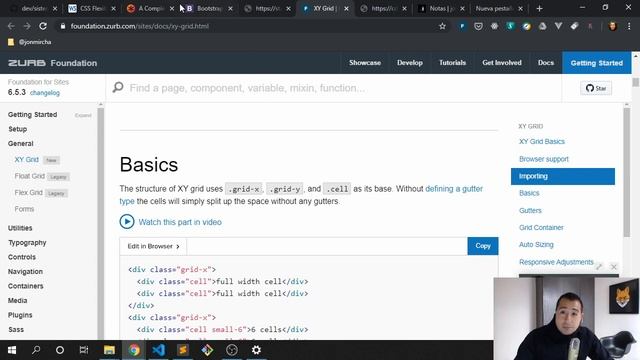Copy the code sample
640x360 pixels.
482,246
